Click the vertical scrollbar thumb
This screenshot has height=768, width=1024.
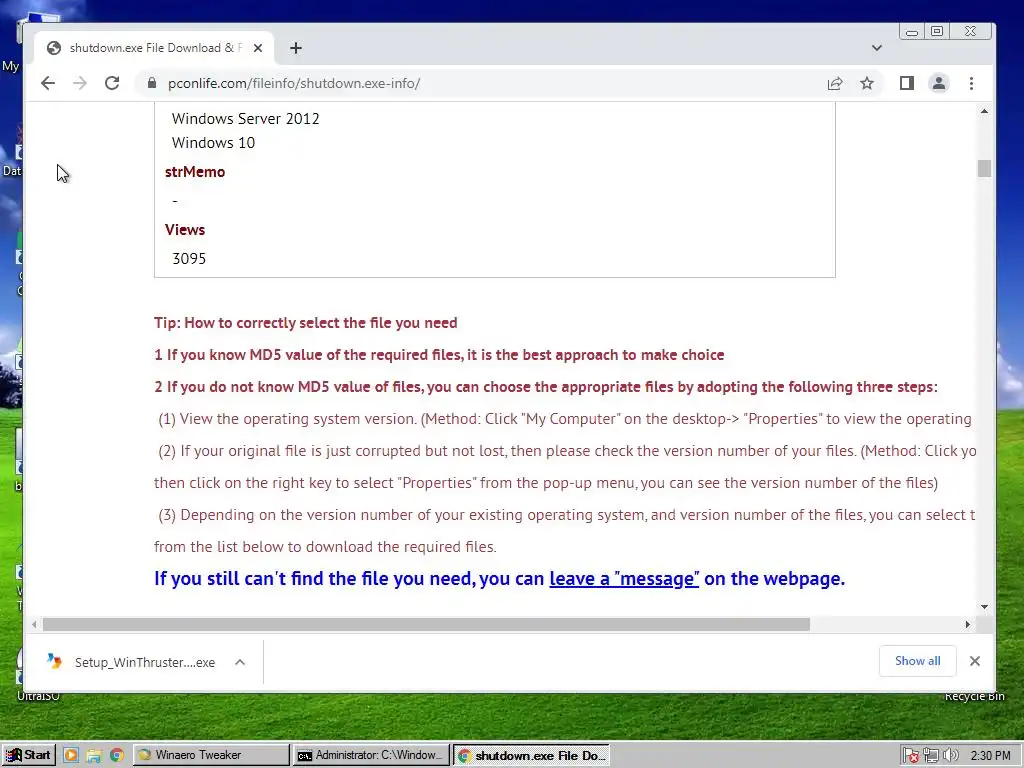[984, 168]
